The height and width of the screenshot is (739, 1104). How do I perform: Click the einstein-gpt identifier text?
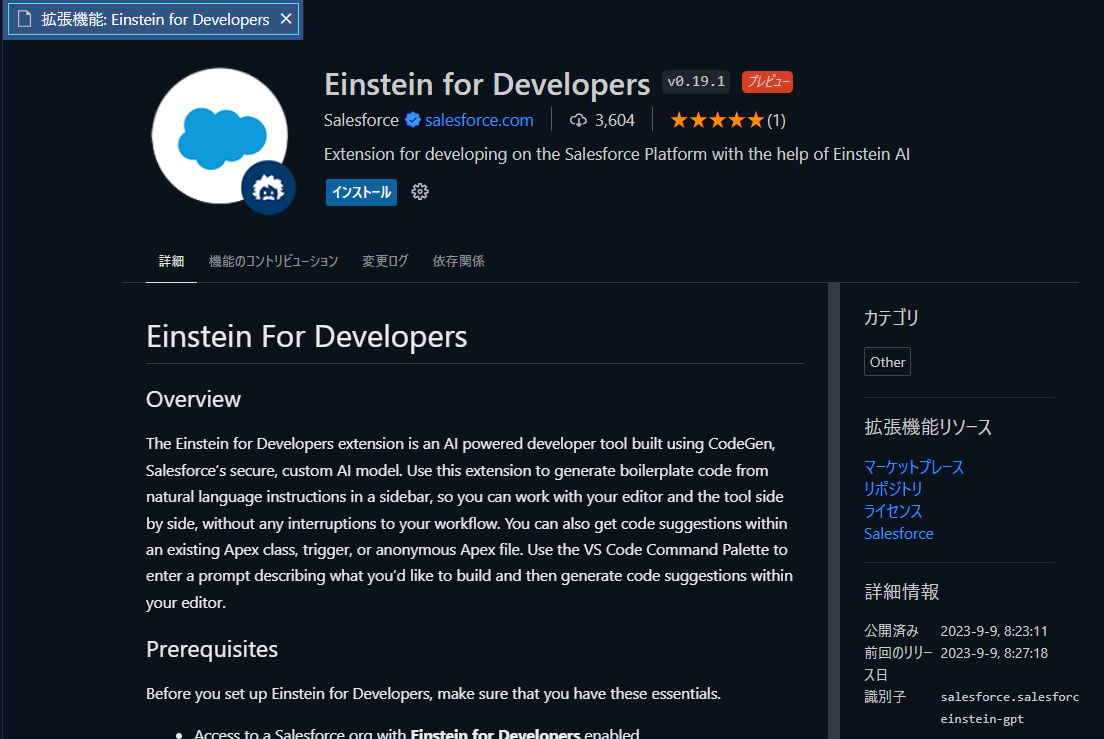[x=981, y=719]
